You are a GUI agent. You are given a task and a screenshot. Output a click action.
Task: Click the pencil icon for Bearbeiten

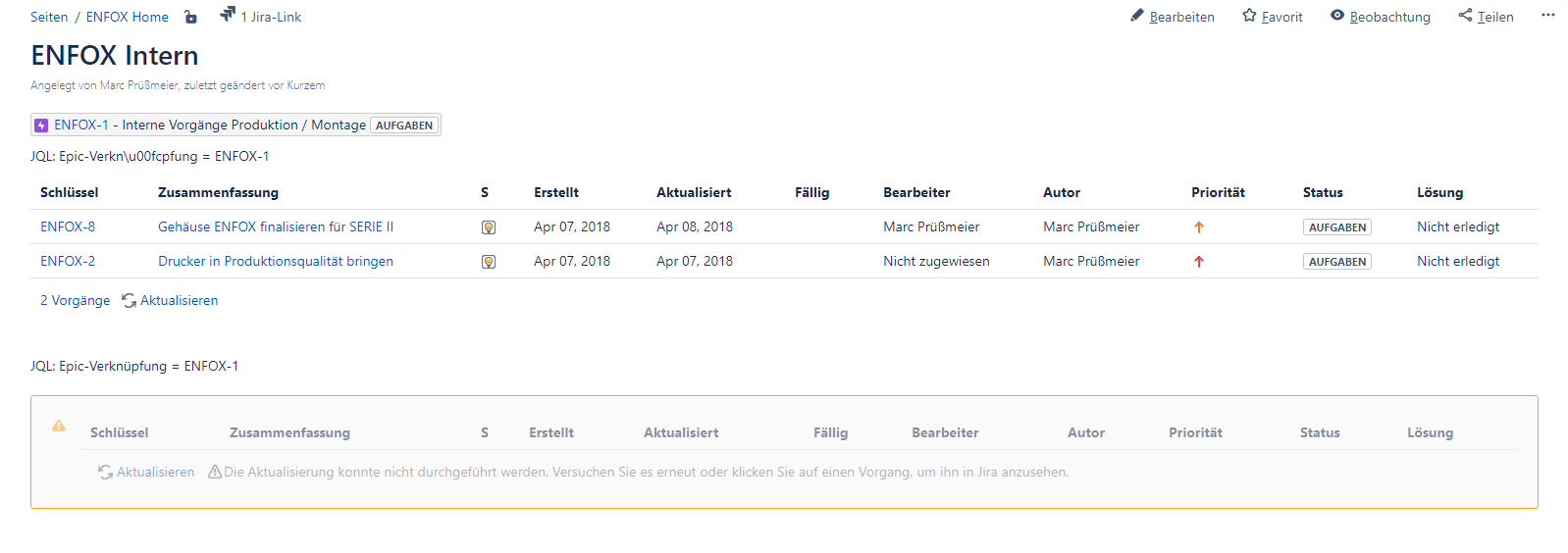[x=1137, y=15]
